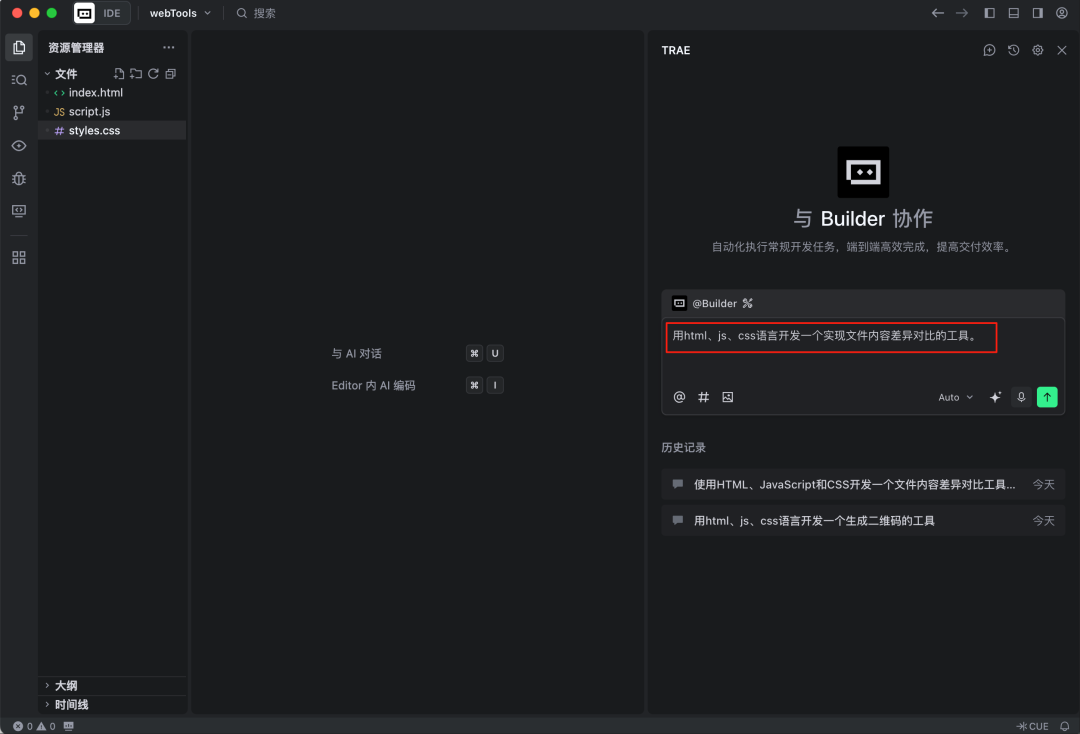The width and height of the screenshot is (1080, 734).
Task: Click the errors and warnings status indicator
Action: click(34, 726)
